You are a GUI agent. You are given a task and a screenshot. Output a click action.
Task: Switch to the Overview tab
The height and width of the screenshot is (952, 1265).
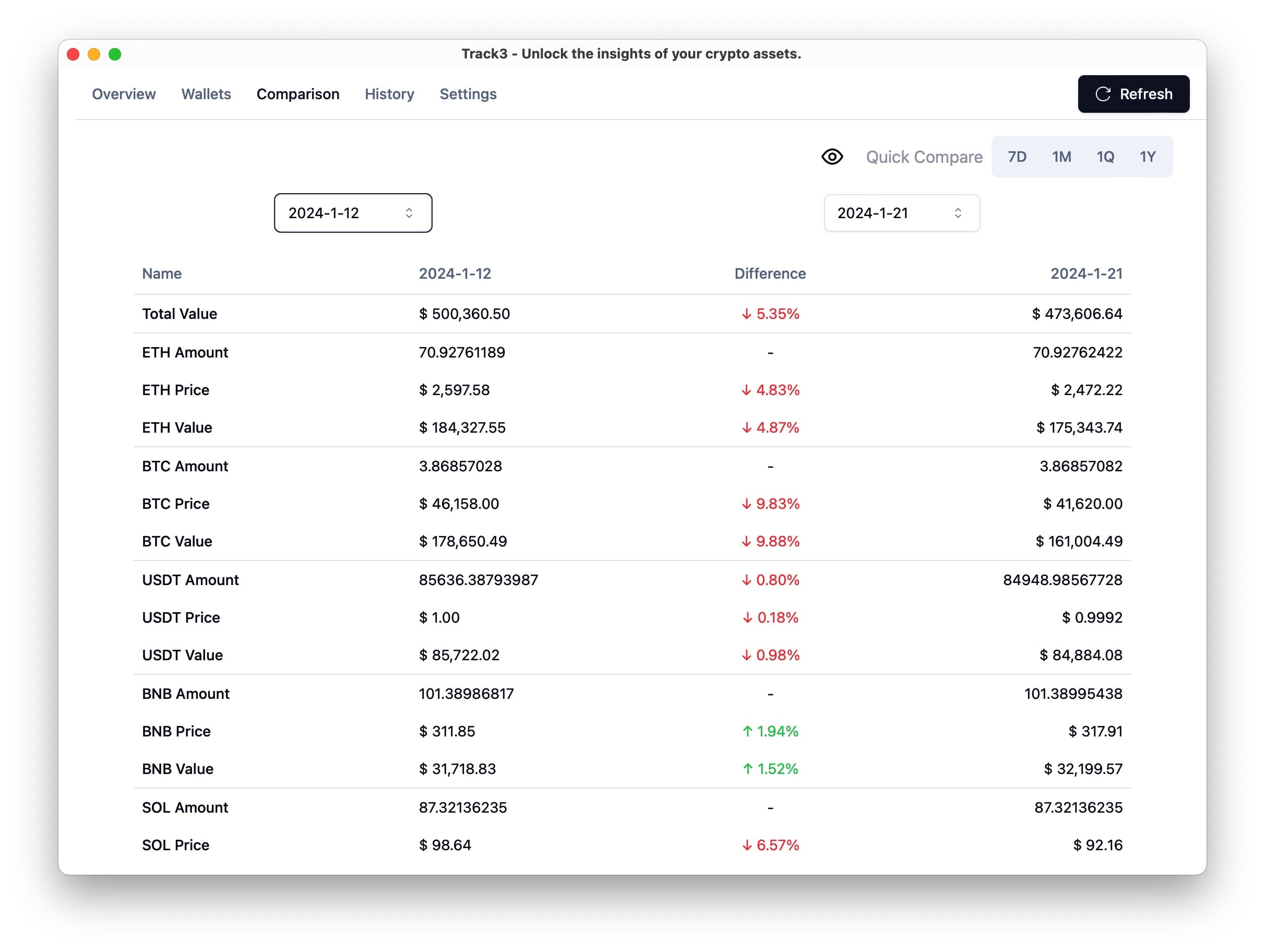point(124,94)
